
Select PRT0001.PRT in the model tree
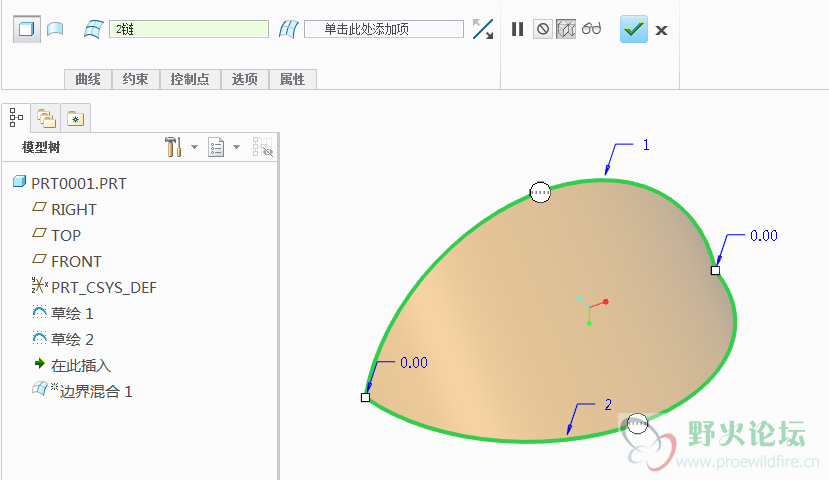tap(79, 183)
